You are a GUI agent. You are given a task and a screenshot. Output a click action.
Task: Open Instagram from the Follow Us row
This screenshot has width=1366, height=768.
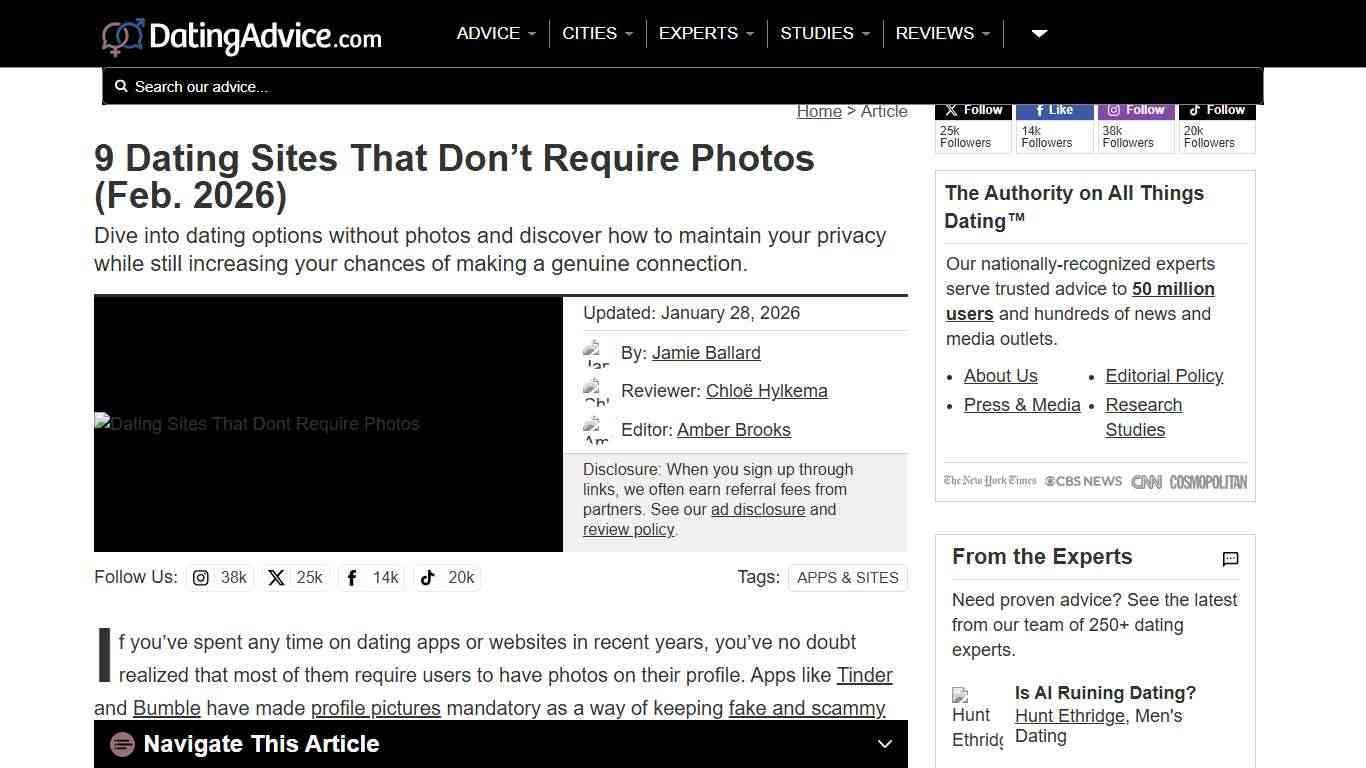202,577
